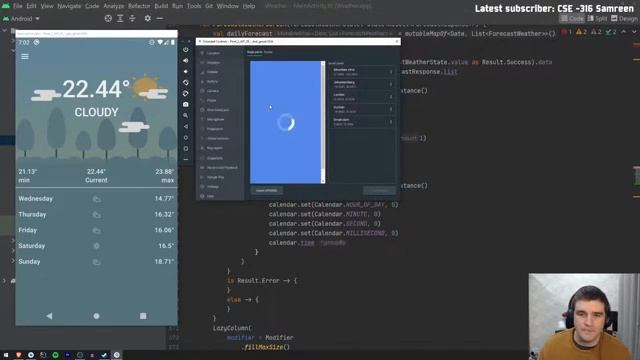
Task: Switch editor to Split view
Action: click(597, 18)
